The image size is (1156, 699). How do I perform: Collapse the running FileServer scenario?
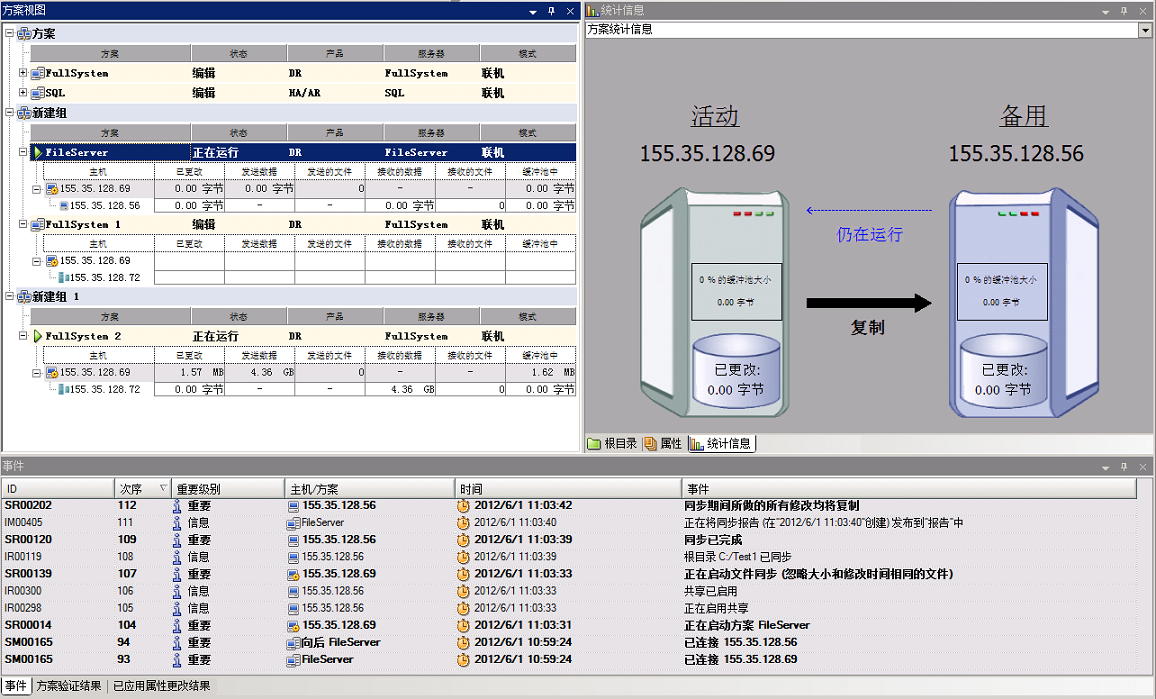click(24, 153)
